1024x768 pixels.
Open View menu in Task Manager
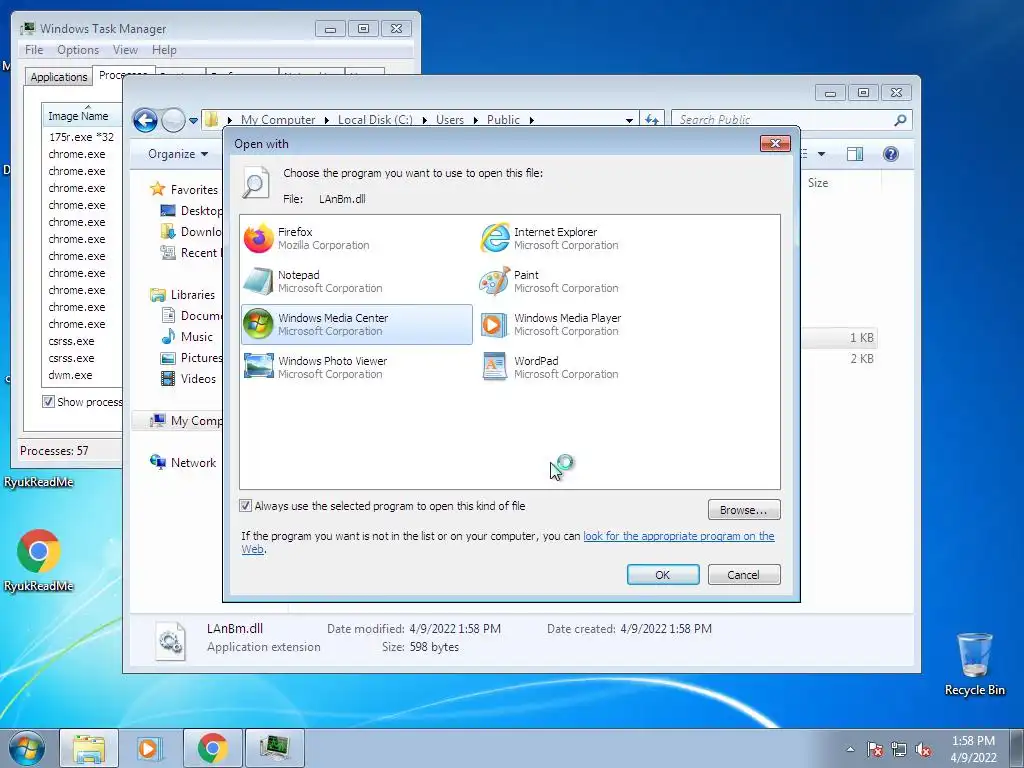[125, 50]
